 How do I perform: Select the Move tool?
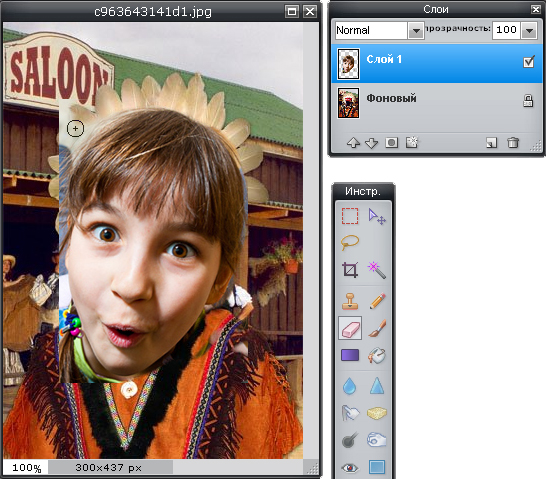coord(377,216)
